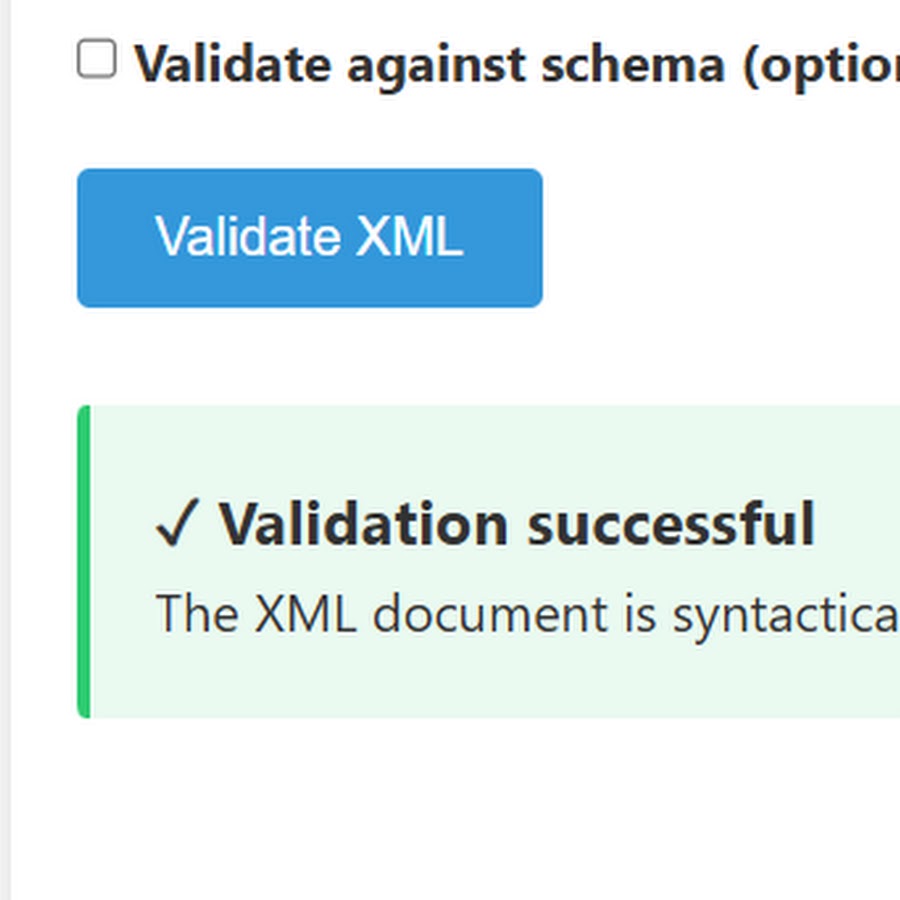The height and width of the screenshot is (900, 900).
Task: Enable the Validate against schema checkbox
Action: tap(97, 59)
